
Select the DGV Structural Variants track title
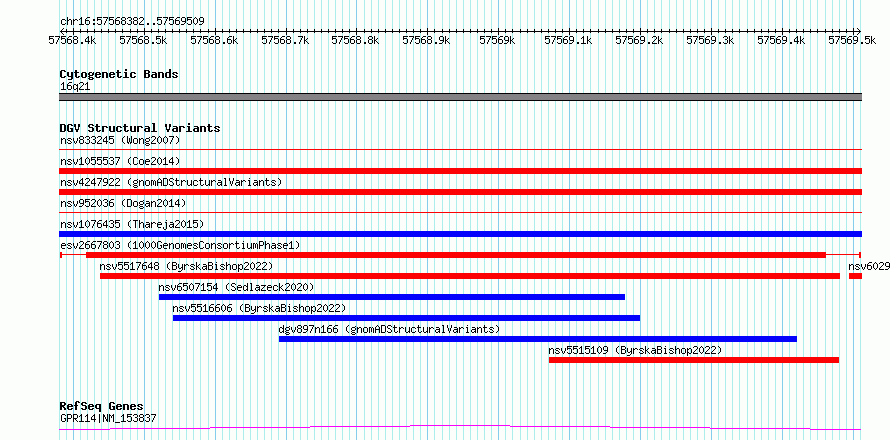click(x=140, y=128)
